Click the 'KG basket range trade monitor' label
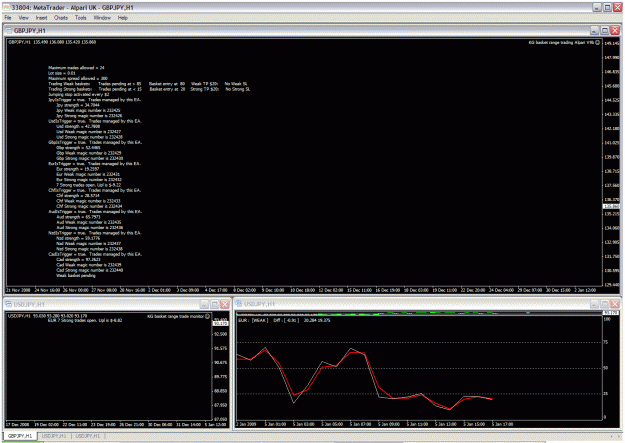The height and width of the screenshot is (443, 625). coord(175,316)
